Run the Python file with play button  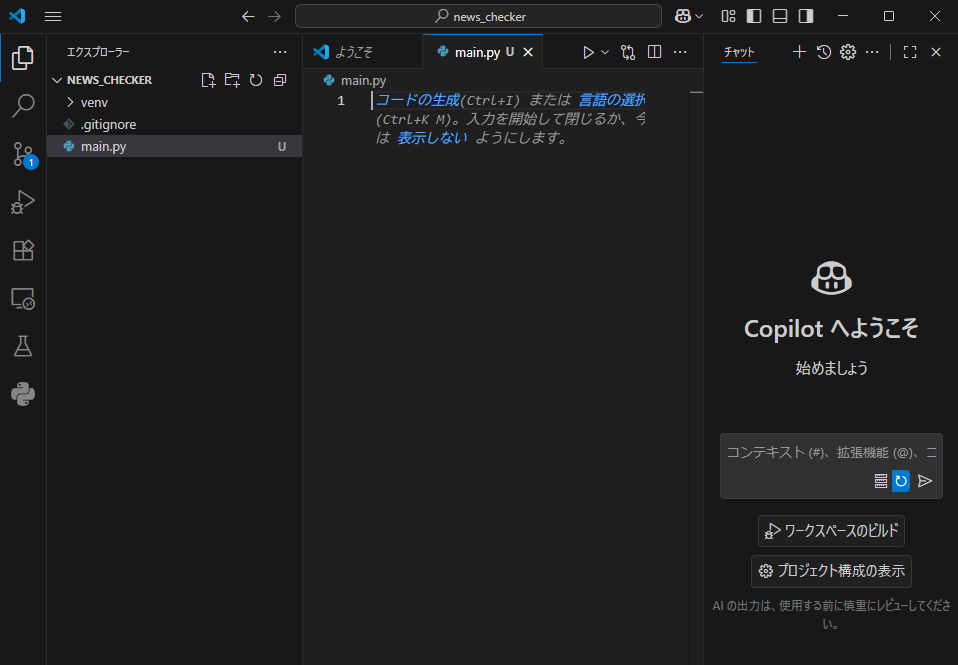[588, 52]
